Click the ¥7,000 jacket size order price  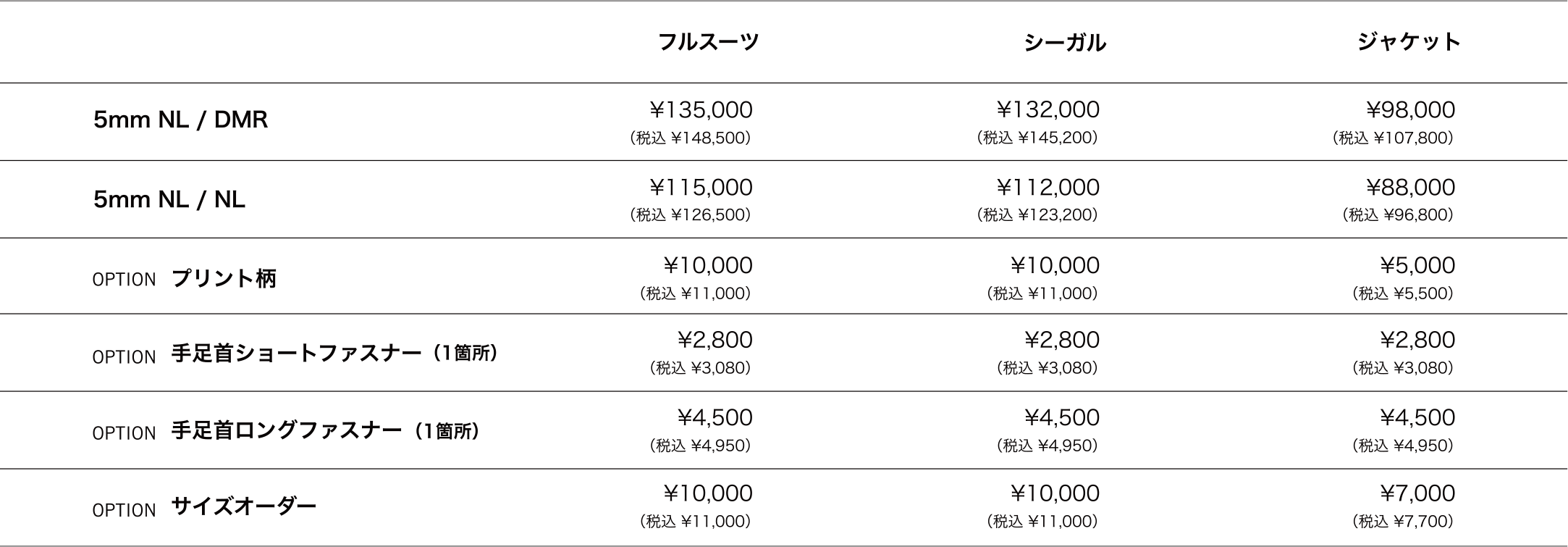pyautogui.click(x=1417, y=493)
